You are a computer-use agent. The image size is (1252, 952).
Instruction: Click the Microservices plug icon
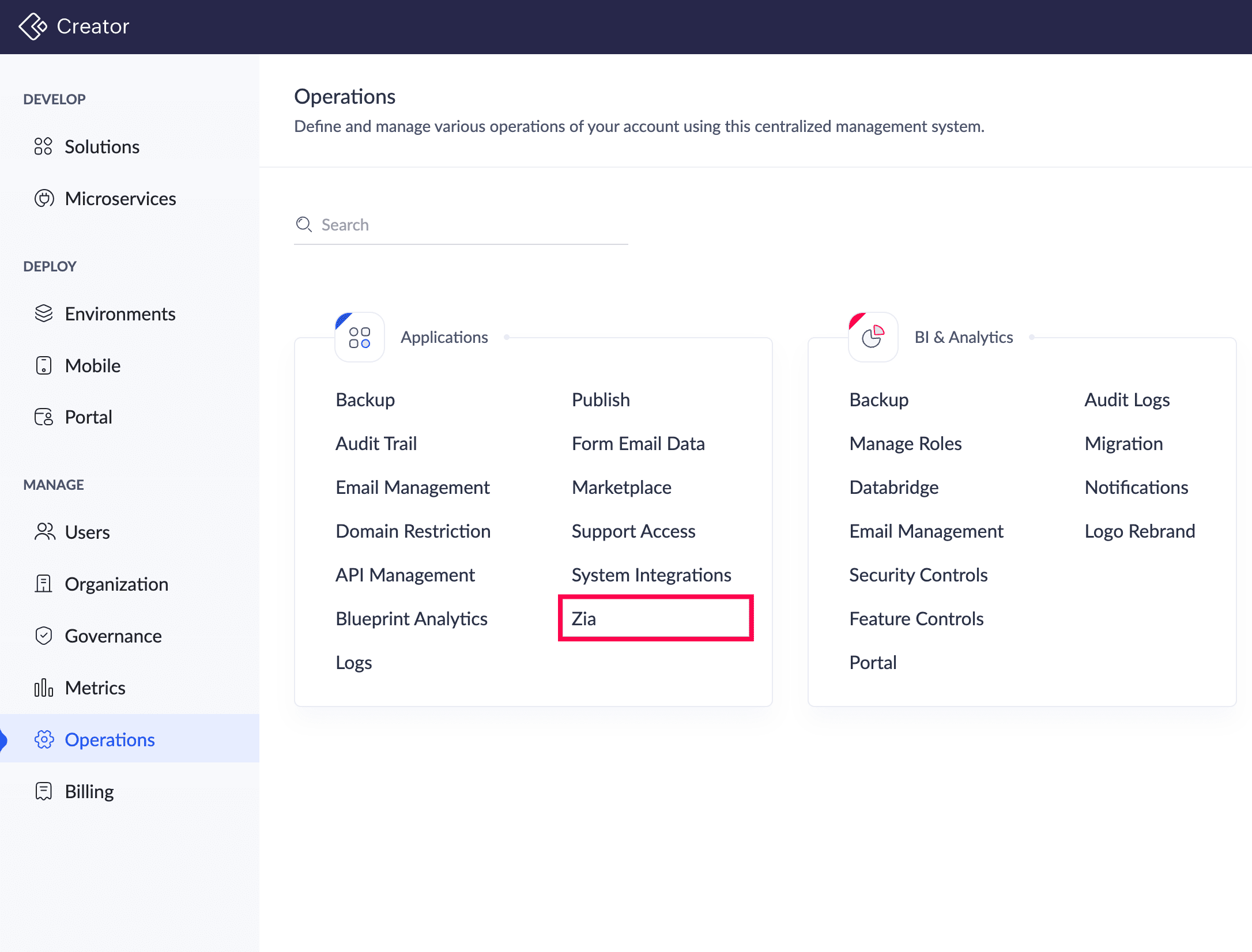(x=44, y=198)
